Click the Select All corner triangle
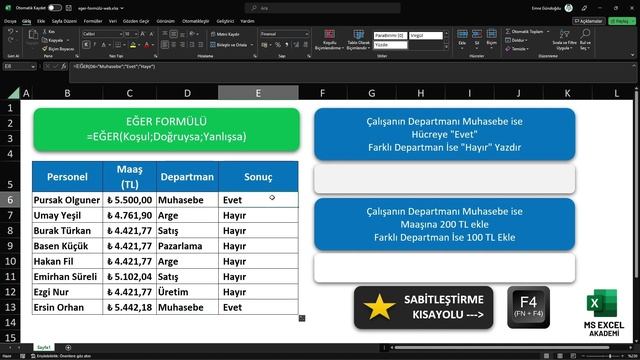Image resolution: width=640 pixels, height=360 pixels. click(13, 93)
